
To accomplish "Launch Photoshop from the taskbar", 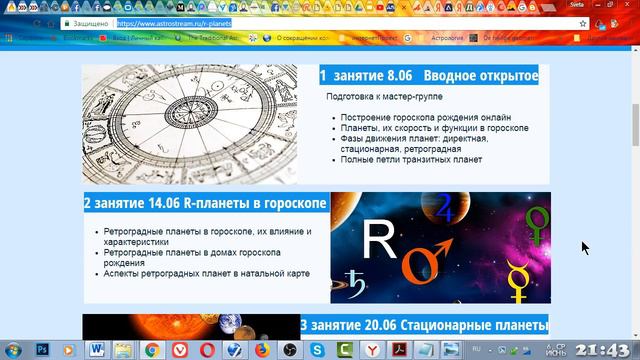I will tap(42, 350).
